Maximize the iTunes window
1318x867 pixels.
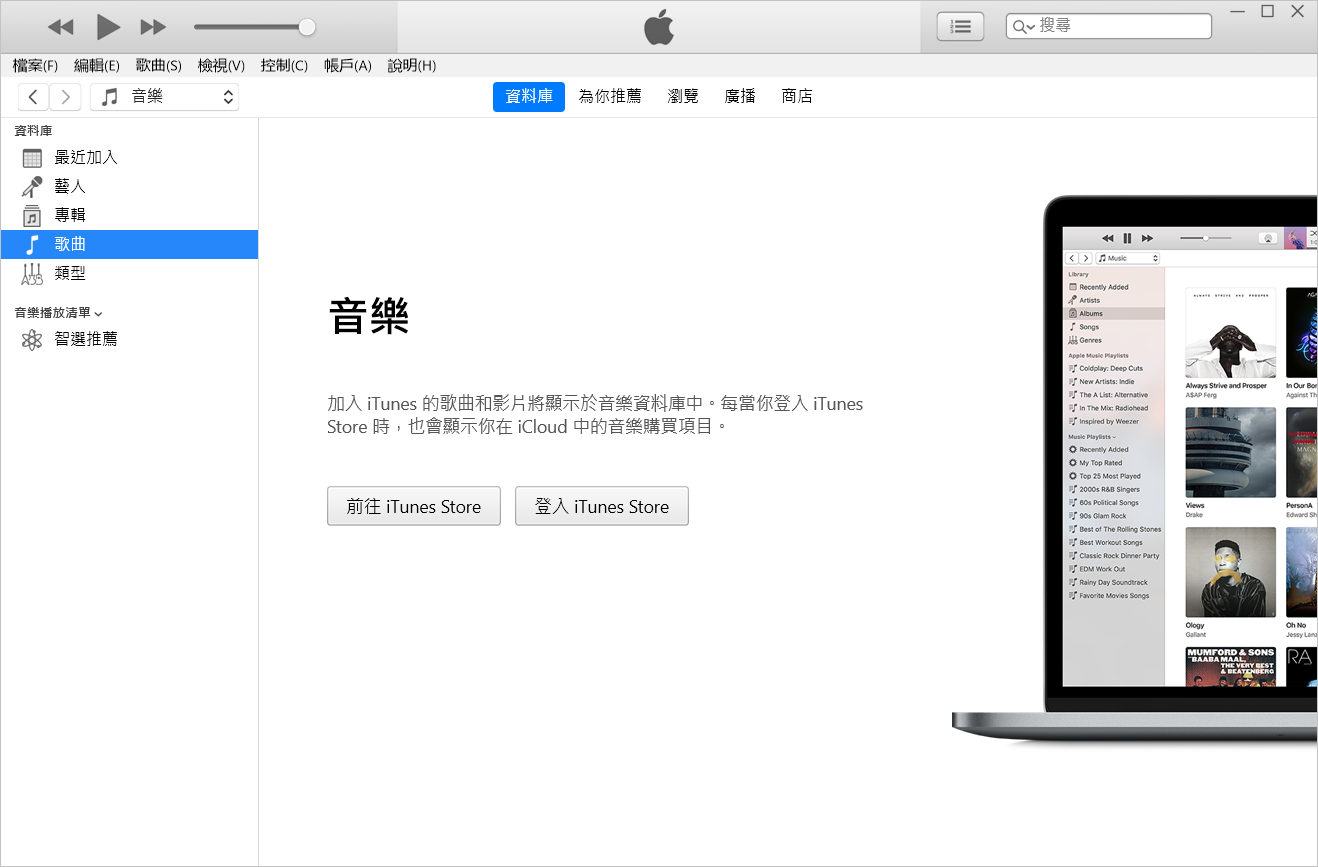point(1268,11)
